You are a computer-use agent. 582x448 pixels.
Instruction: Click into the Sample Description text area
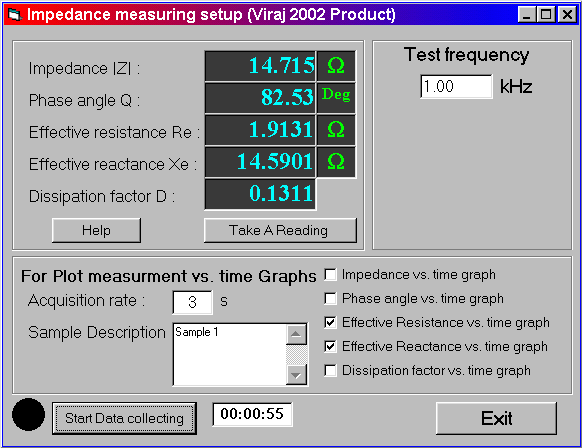[230, 354]
